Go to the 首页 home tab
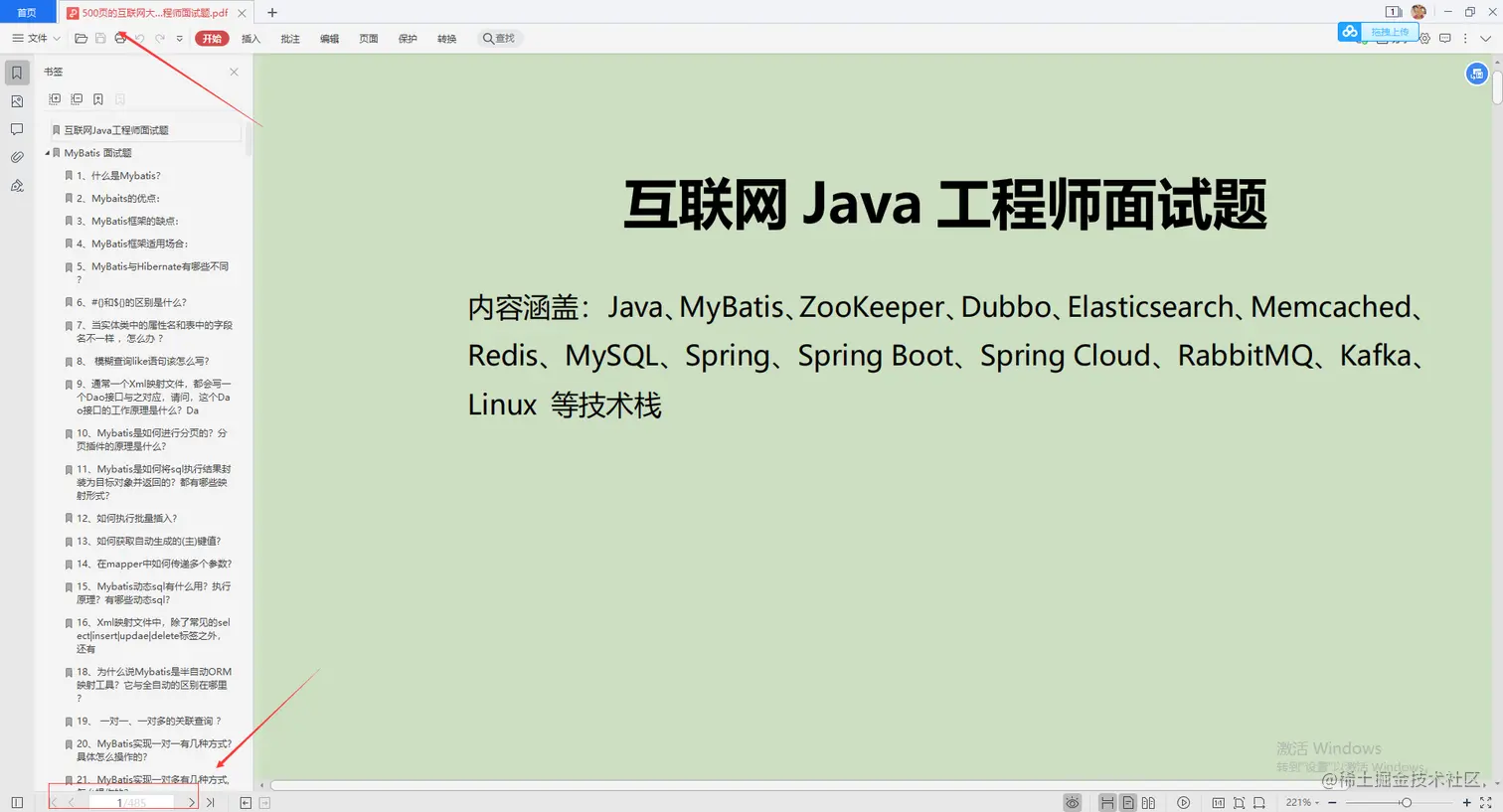Image resolution: width=1503 pixels, height=812 pixels. point(27,13)
